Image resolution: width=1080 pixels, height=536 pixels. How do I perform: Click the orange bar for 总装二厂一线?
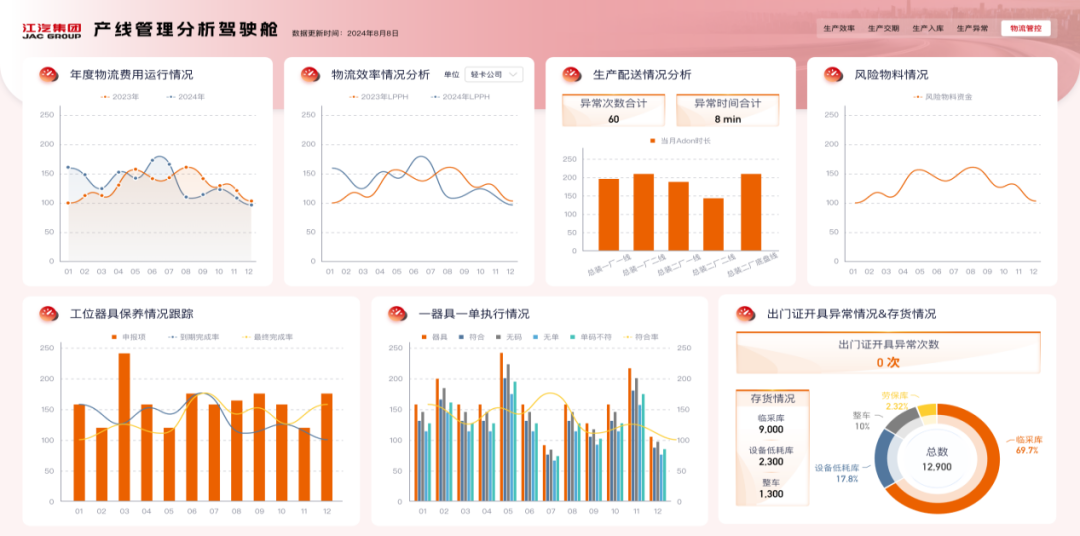click(679, 216)
